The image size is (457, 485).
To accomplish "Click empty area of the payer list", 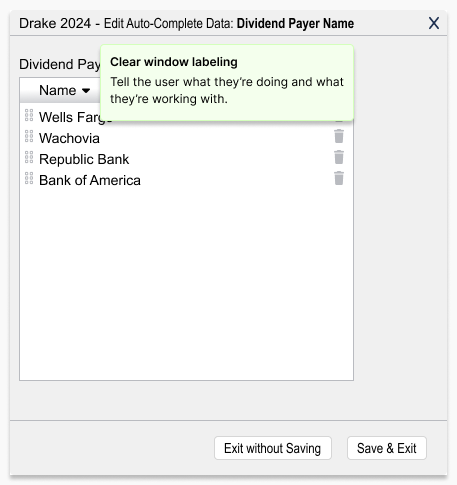I will 186,283.
